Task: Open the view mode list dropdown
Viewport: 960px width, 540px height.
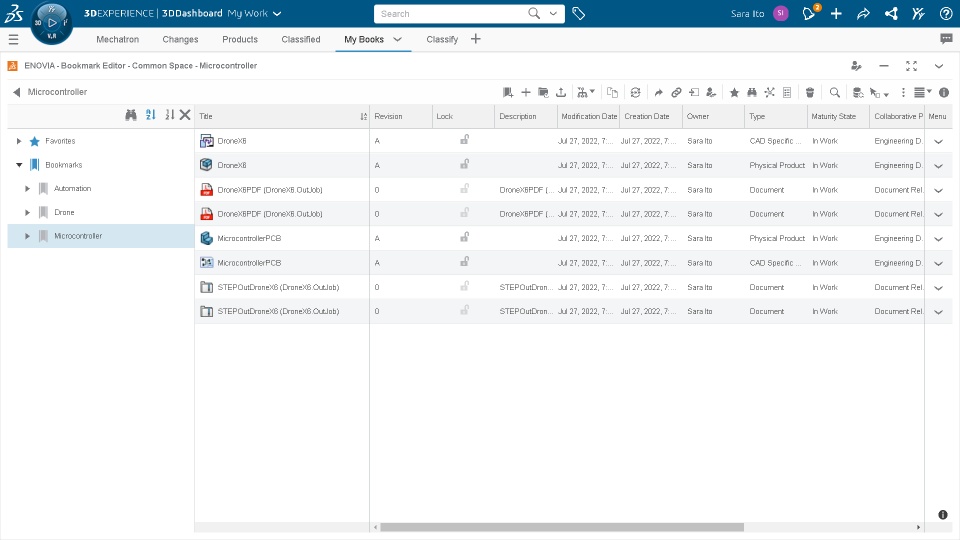Action: [923, 92]
